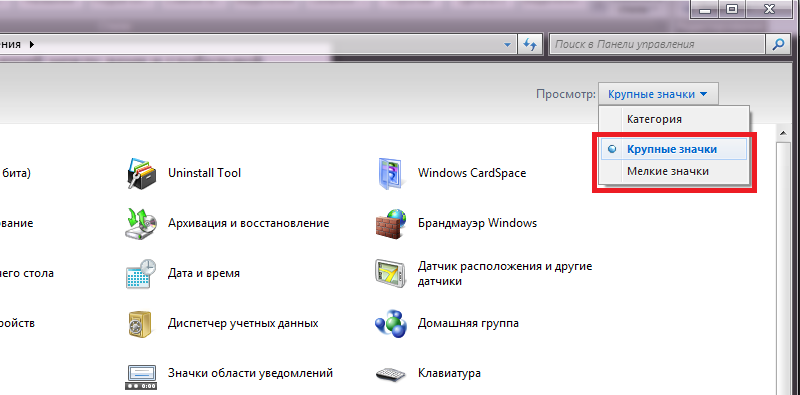This screenshot has width=800, height=395.
Task: Open Значки области уведомлений link
Action: tap(251, 374)
